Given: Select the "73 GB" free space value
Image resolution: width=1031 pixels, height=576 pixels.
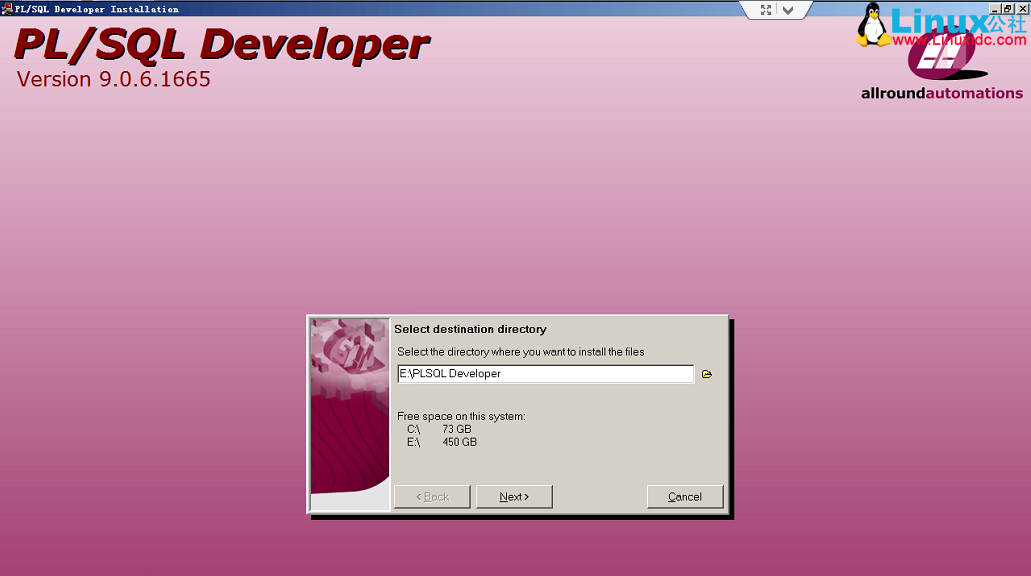Looking at the screenshot, I should coord(456,429).
